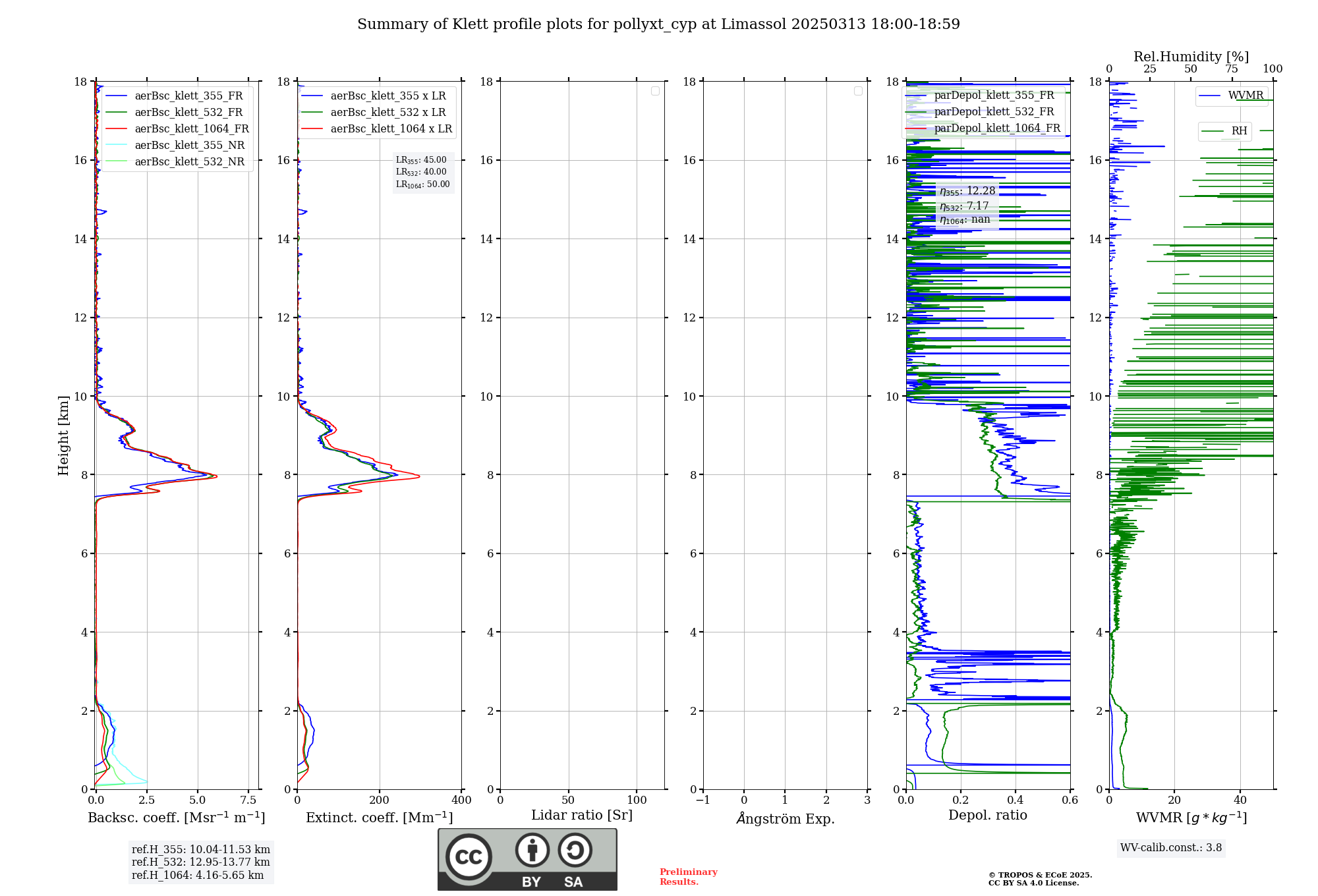Click tick label 7.5 on Backsc. coeff. axis
1318x896 pixels.
point(248,800)
